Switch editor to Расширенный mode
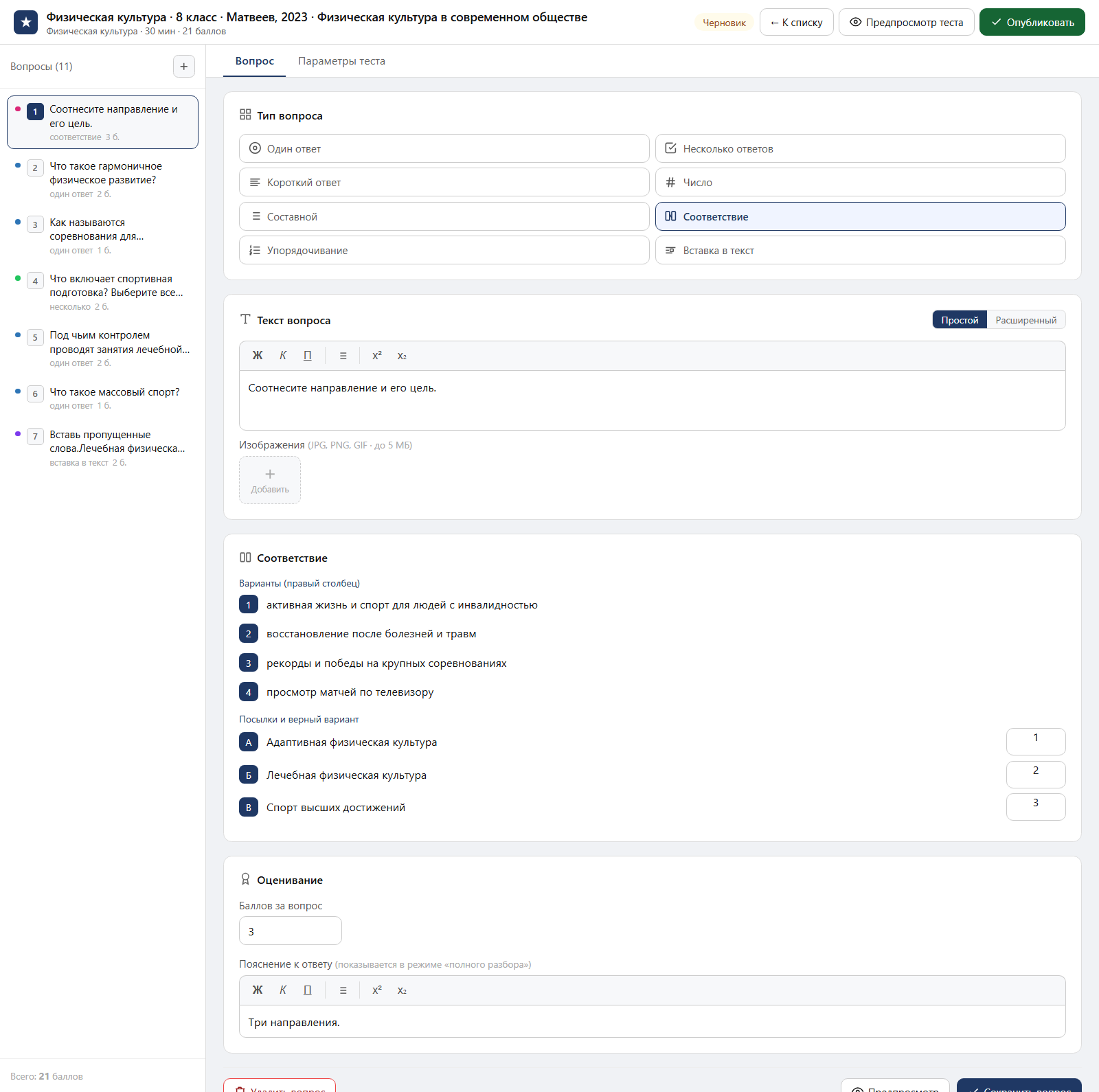 (x=1026, y=320)
